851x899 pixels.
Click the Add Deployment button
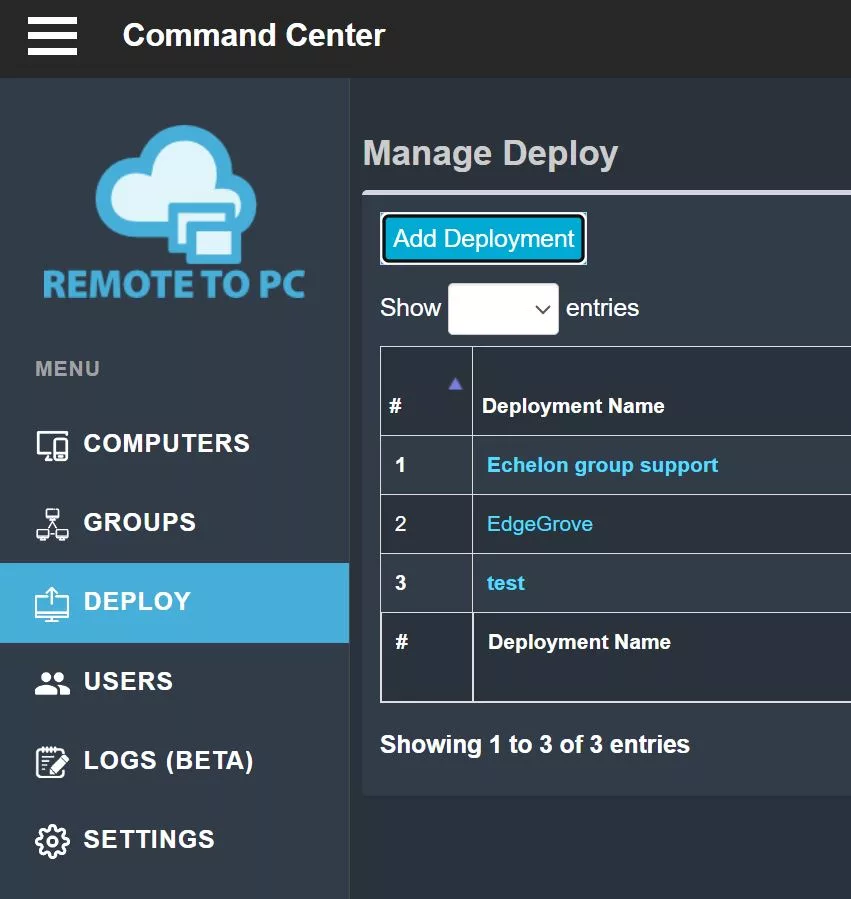pos(483,239)
